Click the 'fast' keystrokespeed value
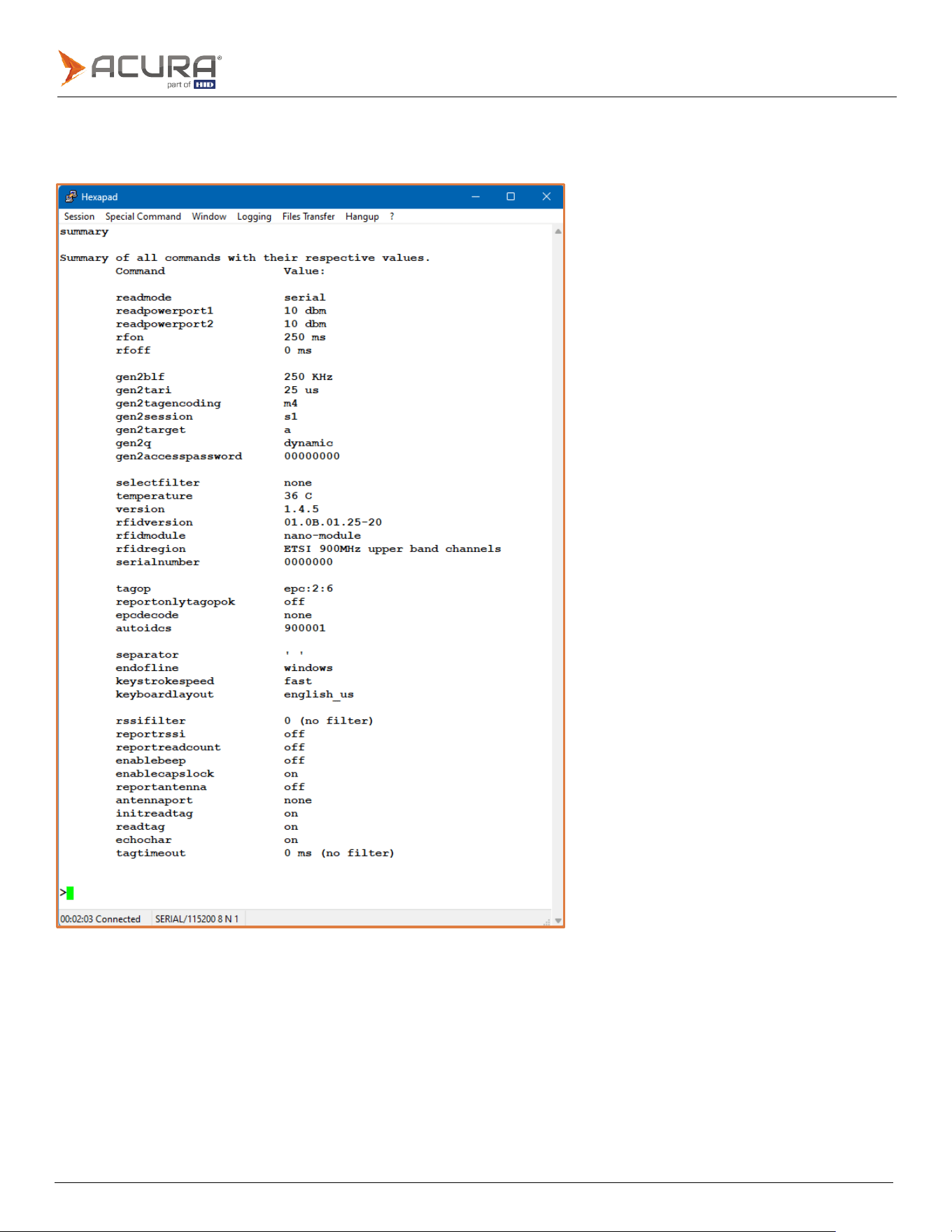The width and height of the screenshot is (952, 1232). point(298,681)
